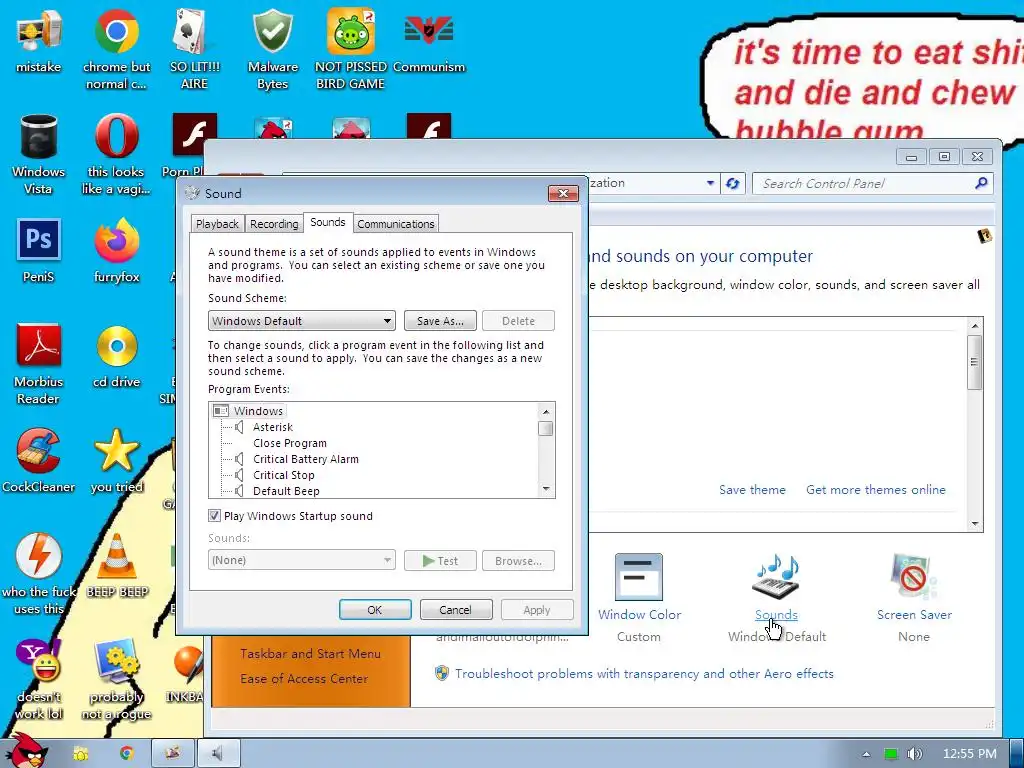
Task: Click the green network tray icon
Action: coord(891,754)
